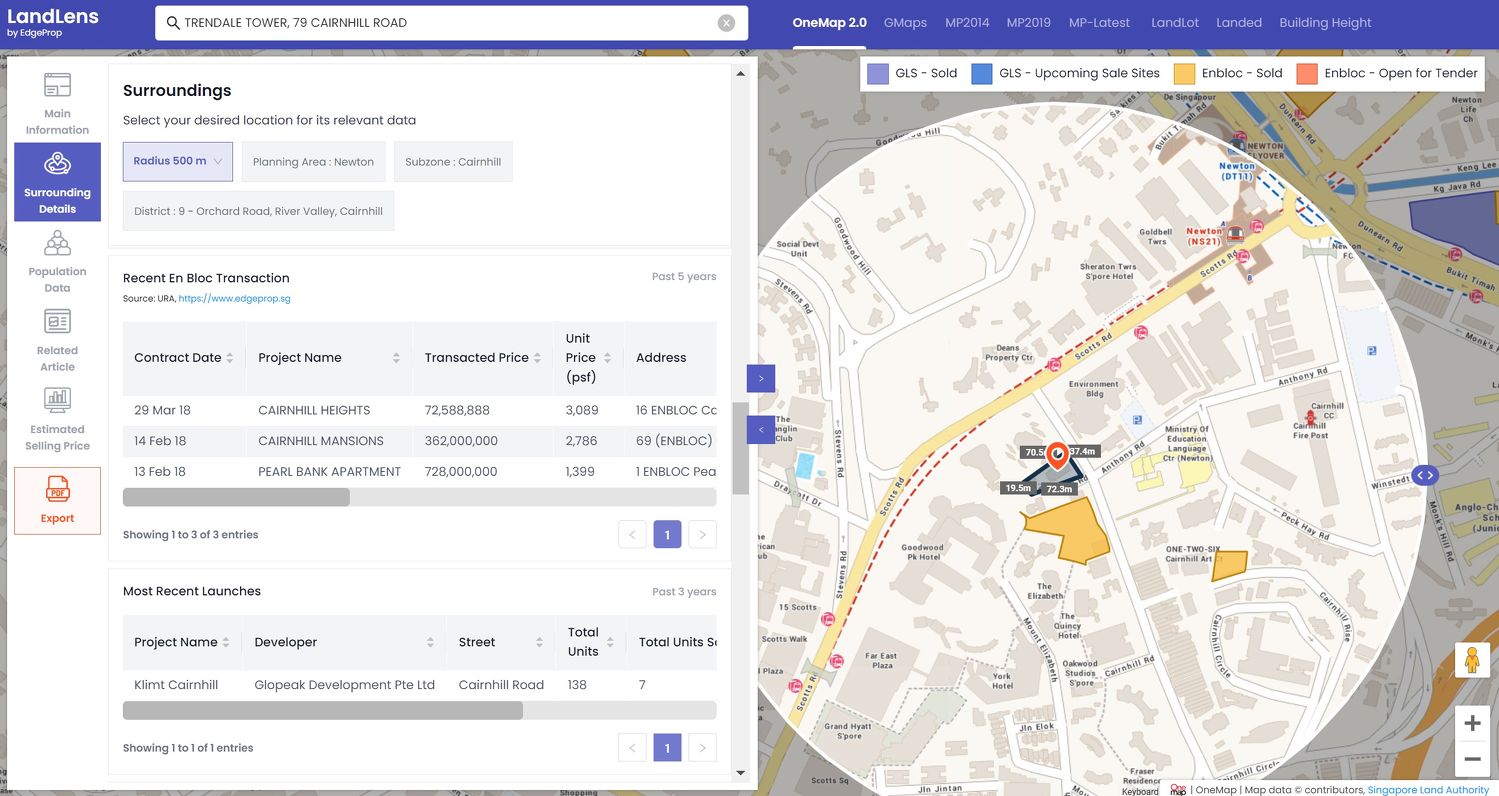Clear the address search field
Viewport: 1499px width, 796px height.
point(727,23)
